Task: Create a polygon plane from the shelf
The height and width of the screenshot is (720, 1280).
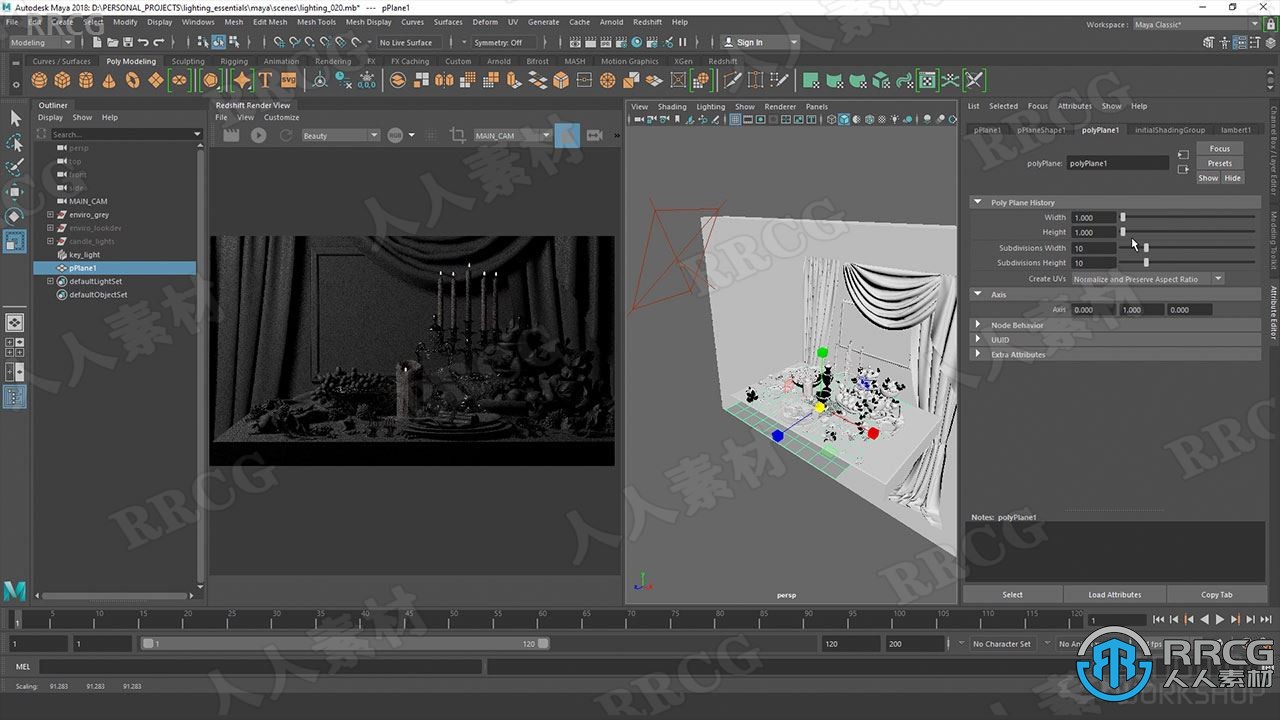Action: tap(155, 81)
